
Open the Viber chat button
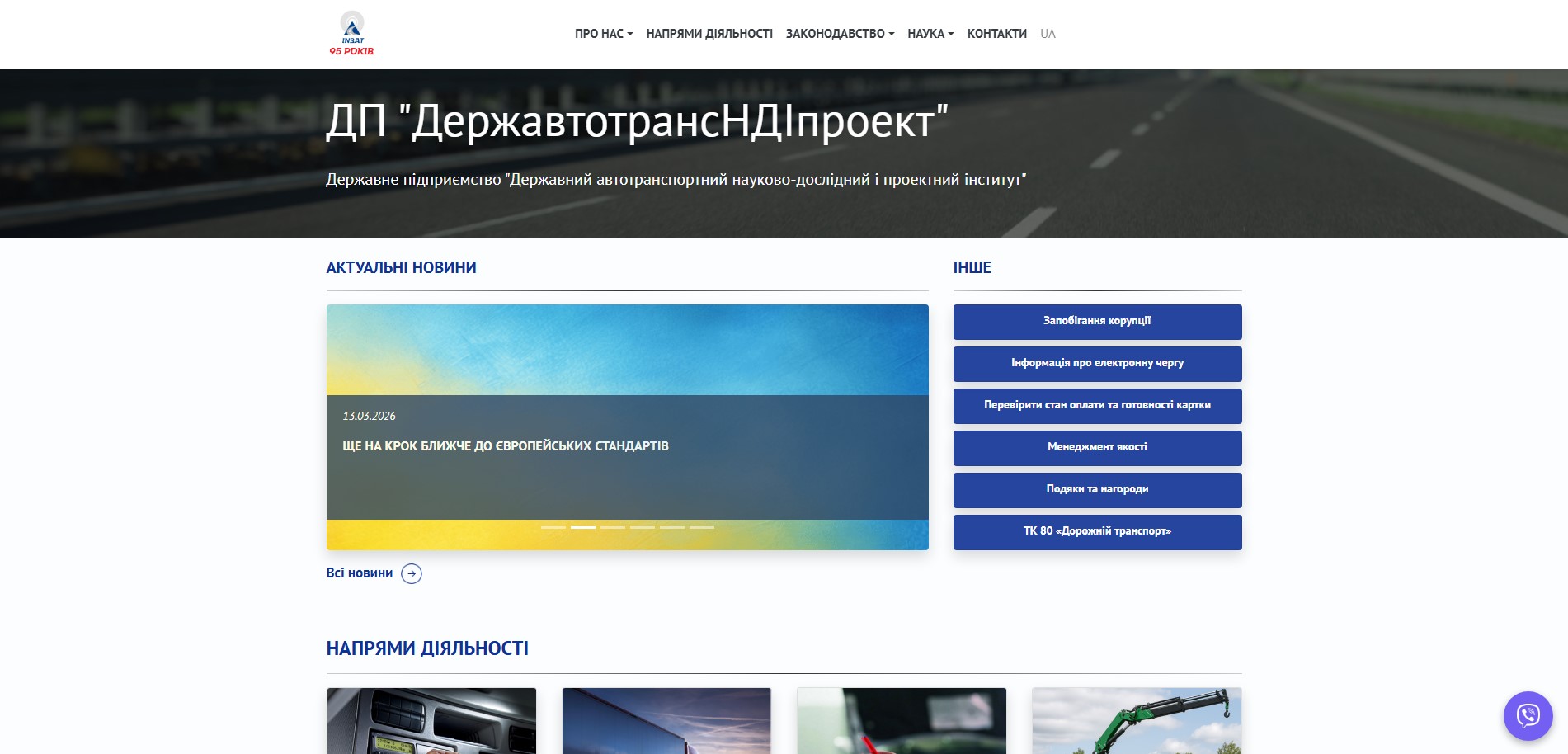pyautogui.click(x=1528, y=715)
